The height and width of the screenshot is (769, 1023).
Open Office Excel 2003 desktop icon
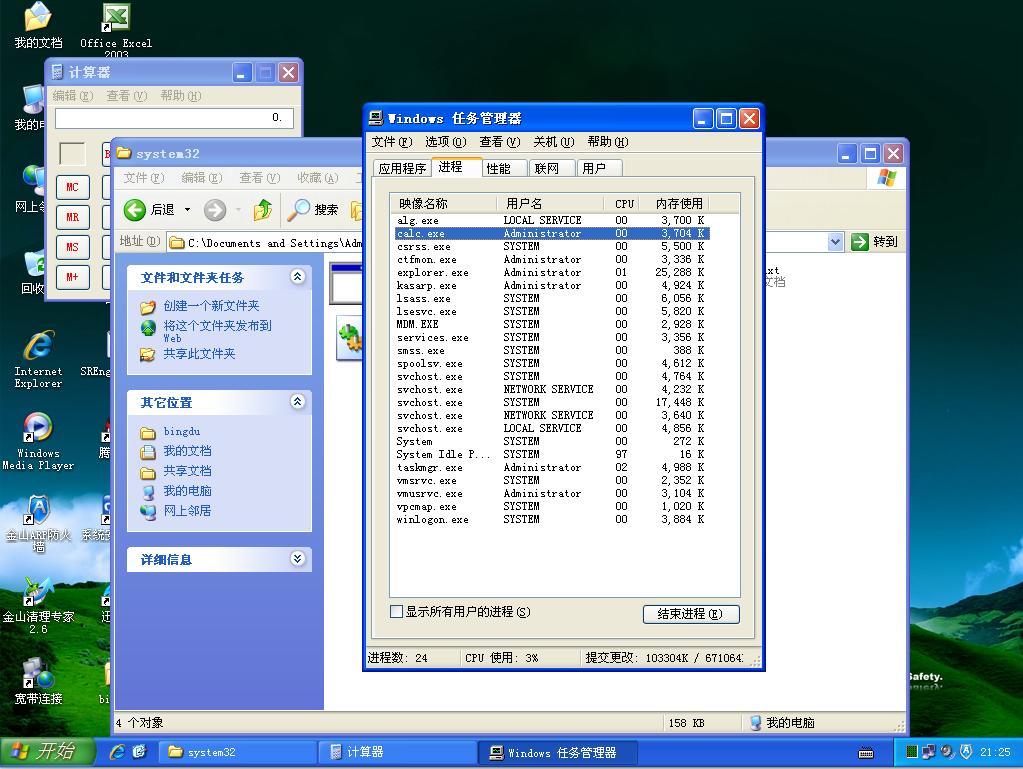pyautogui.click(x=116, y=18)
